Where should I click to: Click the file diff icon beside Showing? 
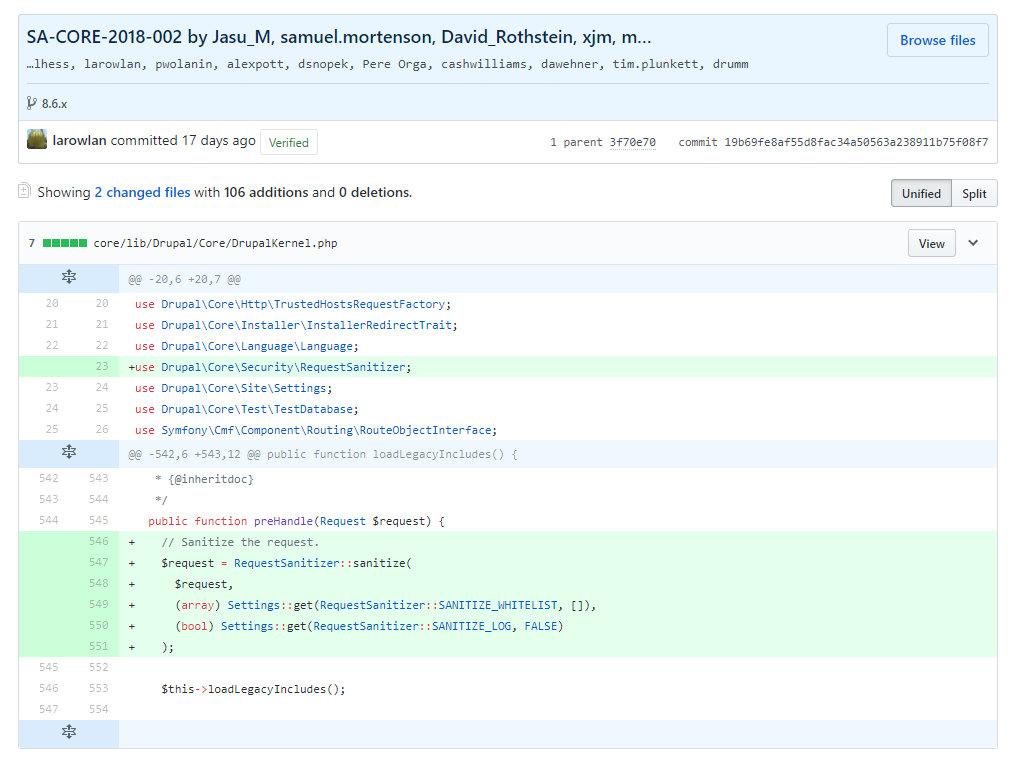click(x=25, y=191)
